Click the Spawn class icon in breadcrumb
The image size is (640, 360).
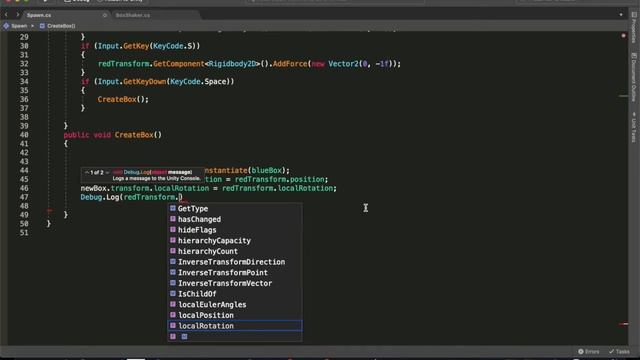(6, 26)
